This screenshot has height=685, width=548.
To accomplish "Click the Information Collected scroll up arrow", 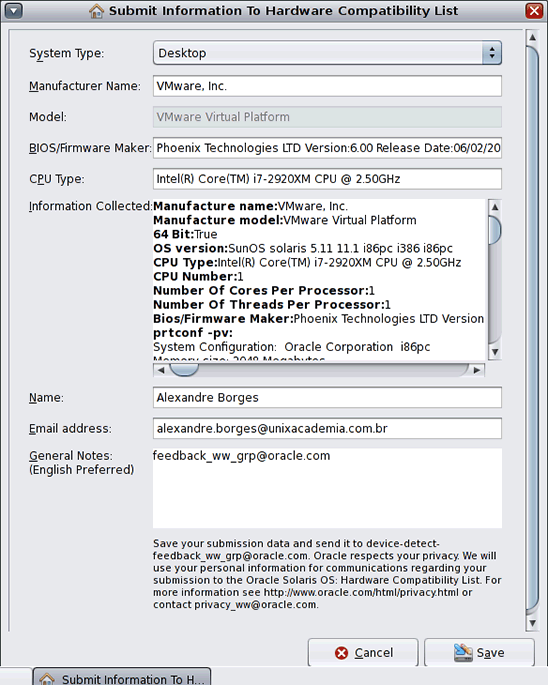I will pos(495,207).
